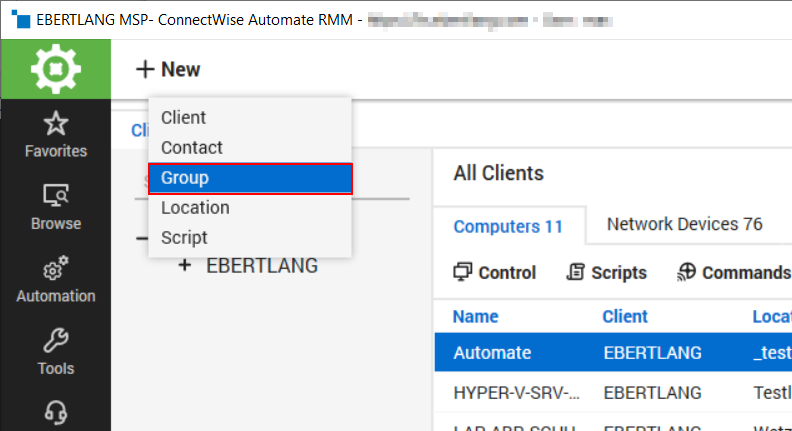Open the Tools wrench icon
Viewport: 792px width, 431px height.
pyautogui.click(x=56, y=341)
